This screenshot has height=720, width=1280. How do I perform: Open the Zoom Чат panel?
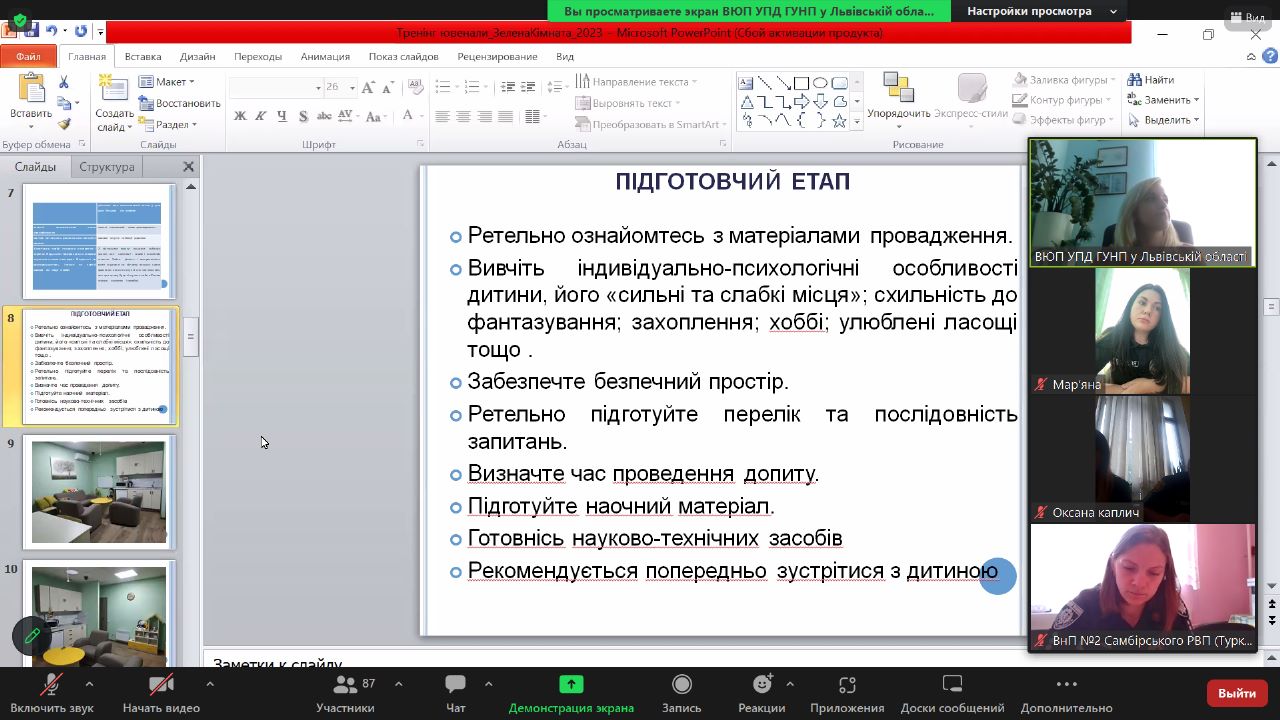pos(456,686)
